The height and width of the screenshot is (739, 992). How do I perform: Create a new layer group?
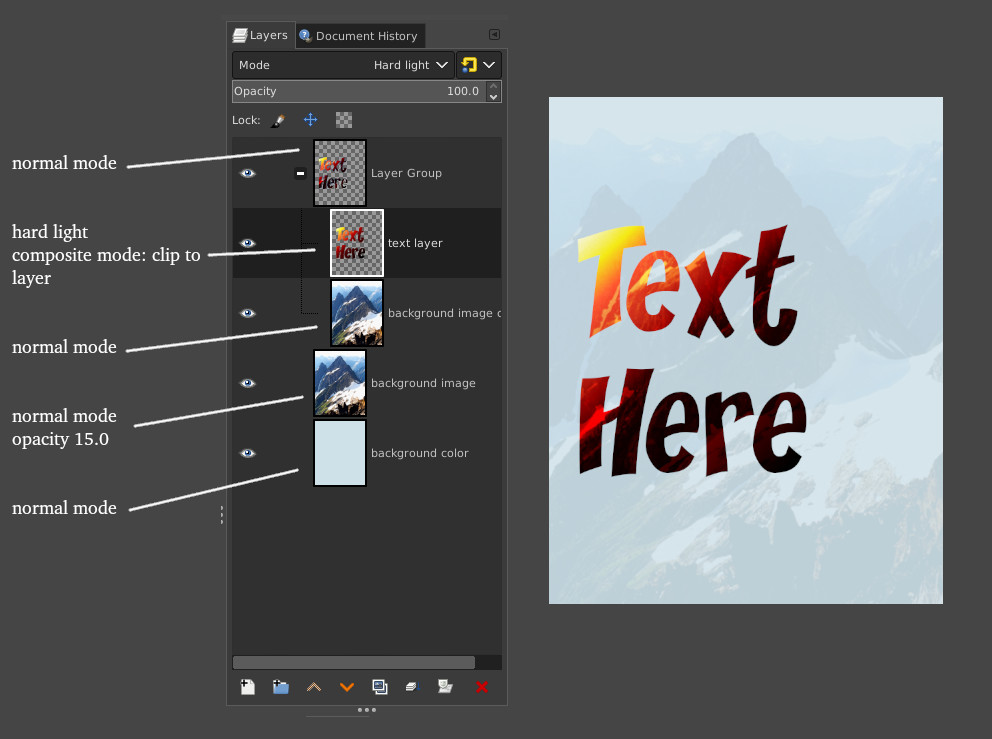coord(281,687)
